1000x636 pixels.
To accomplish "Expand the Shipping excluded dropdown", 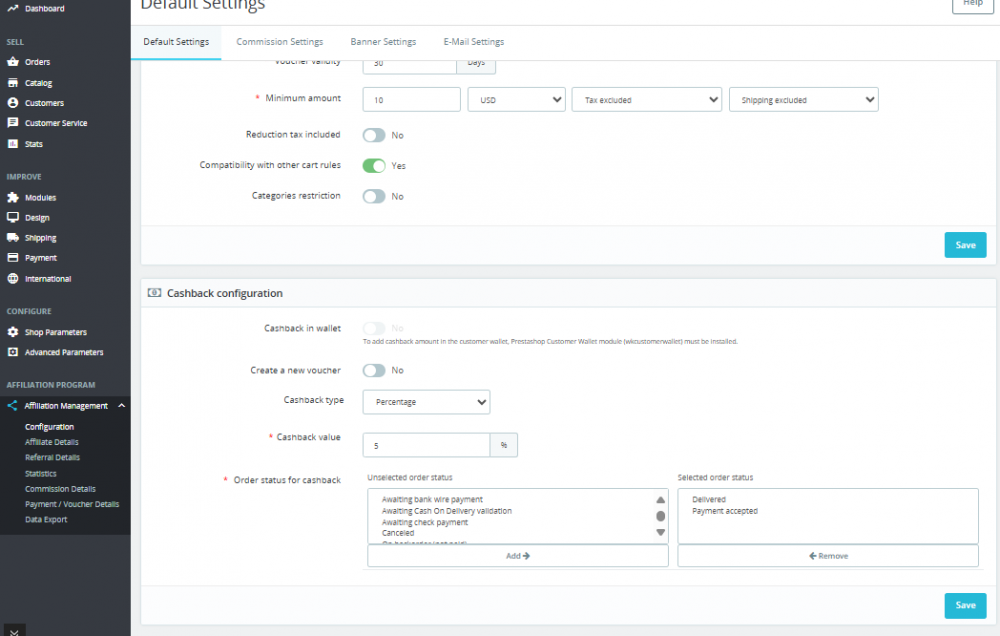I will 803,100.
